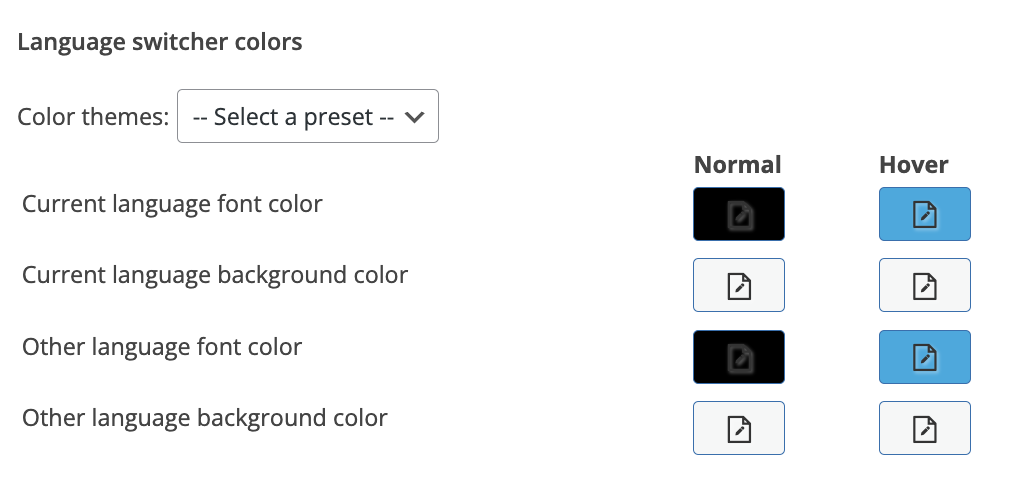Click the chevron arrow of the preset selector

(414, 117)
